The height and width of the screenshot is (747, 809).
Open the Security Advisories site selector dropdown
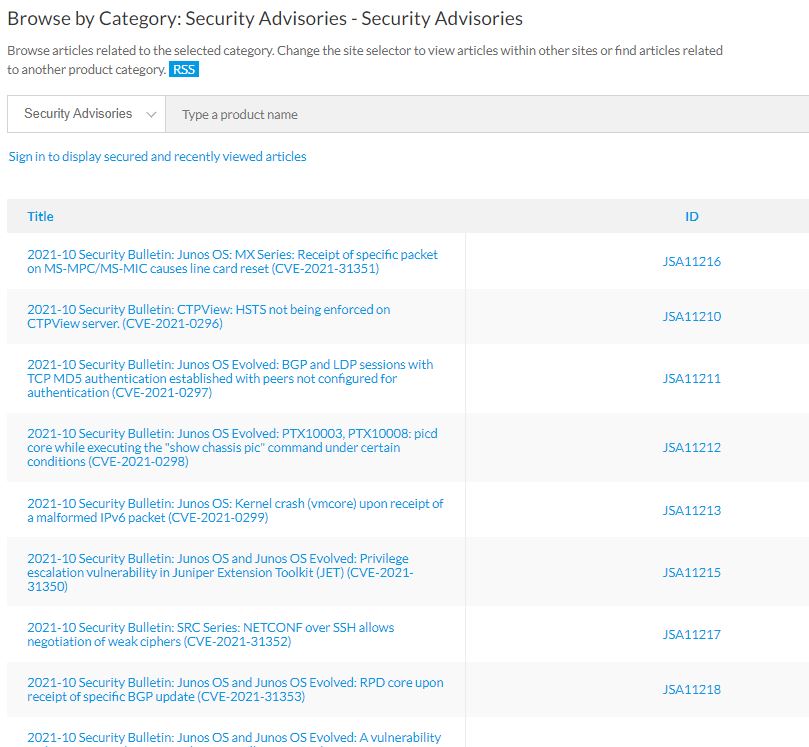87,114
